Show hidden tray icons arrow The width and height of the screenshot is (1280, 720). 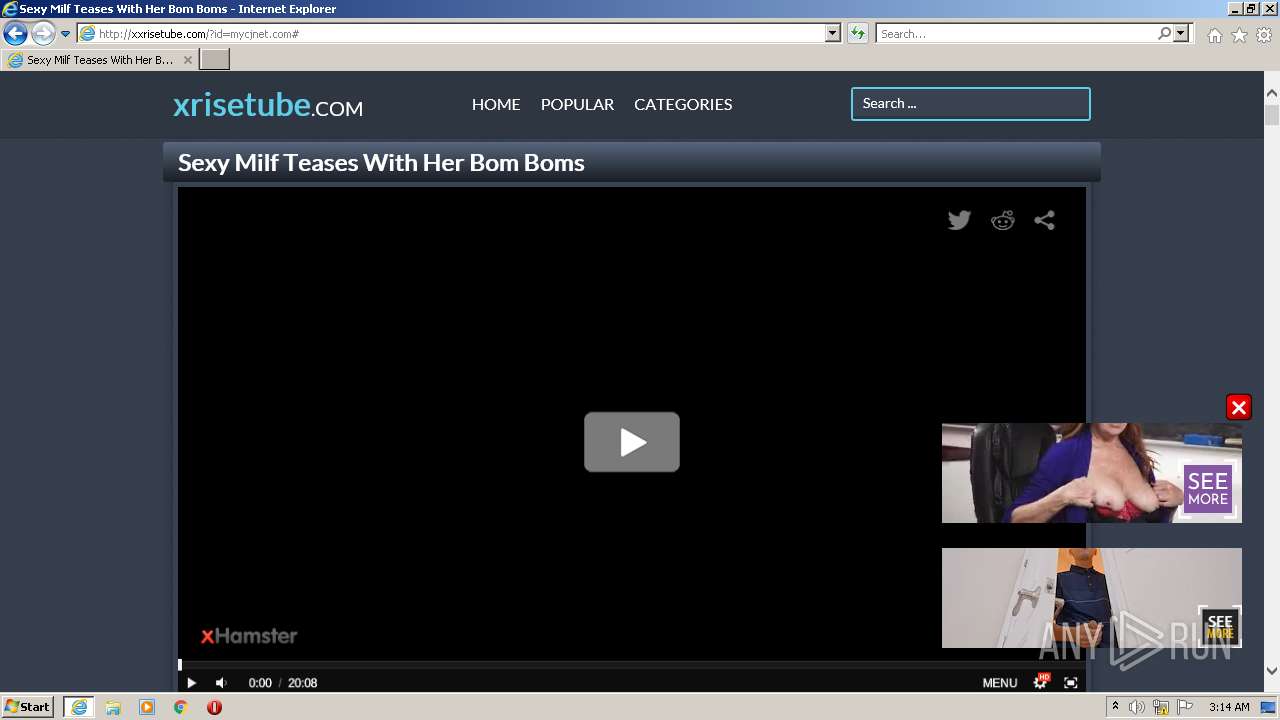tap(1115, 707)
